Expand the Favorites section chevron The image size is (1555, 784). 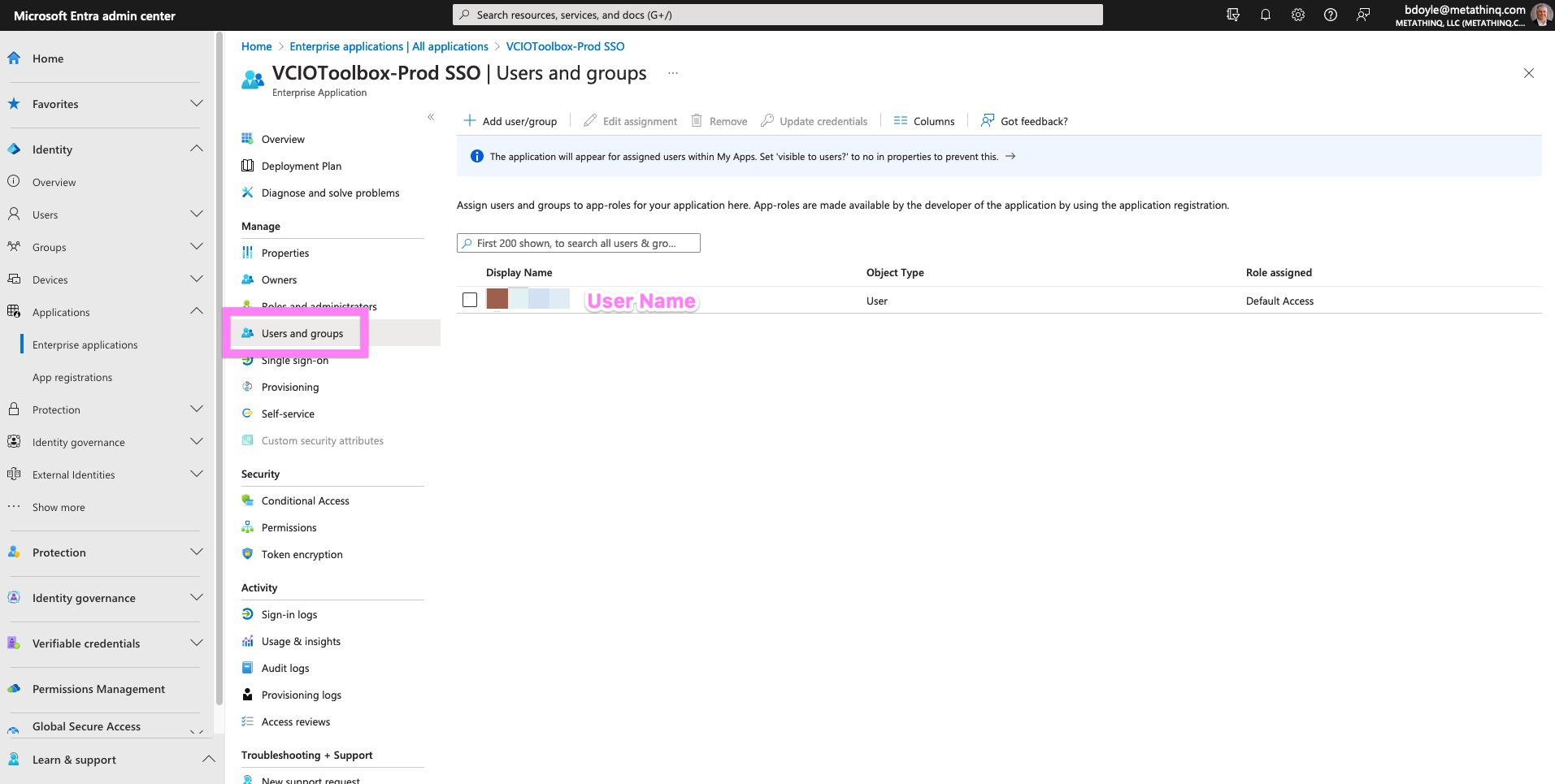click(x=196, y=103)
